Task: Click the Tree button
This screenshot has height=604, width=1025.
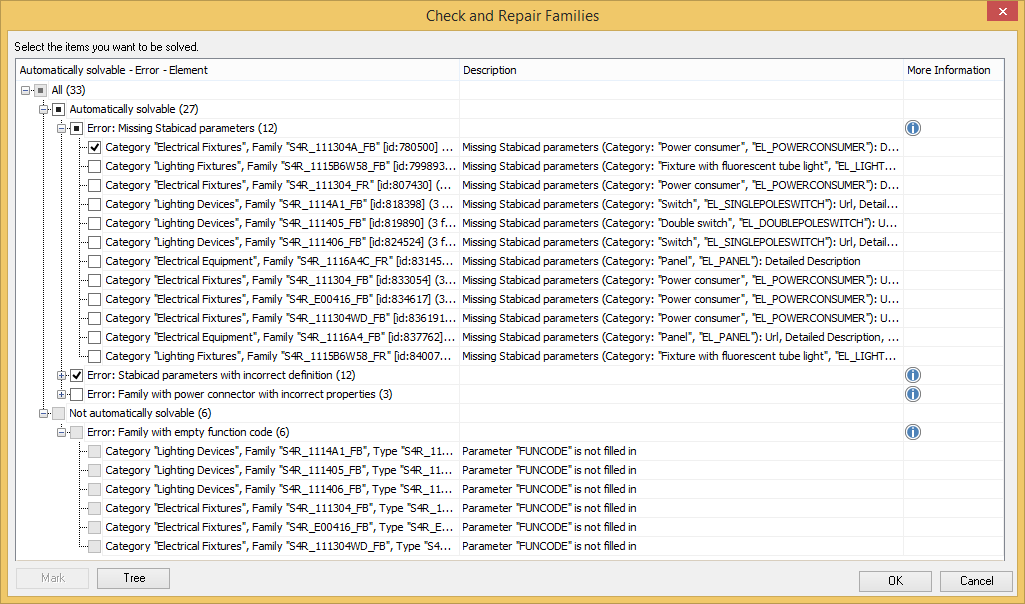Action: (x=133, y=578)
